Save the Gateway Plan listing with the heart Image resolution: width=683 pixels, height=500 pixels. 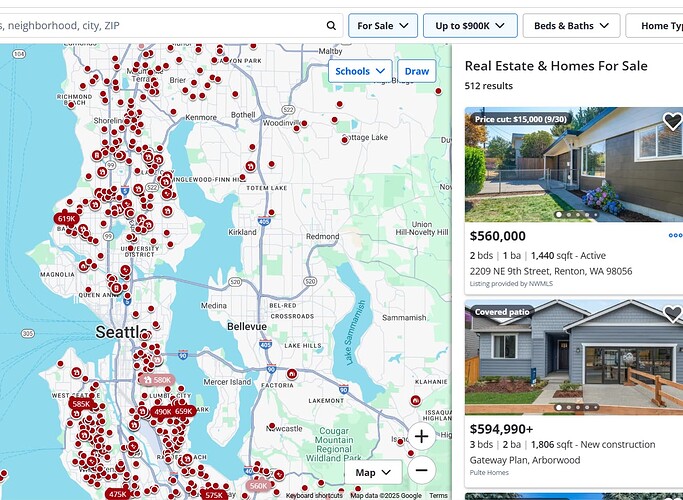pos(672,314)
